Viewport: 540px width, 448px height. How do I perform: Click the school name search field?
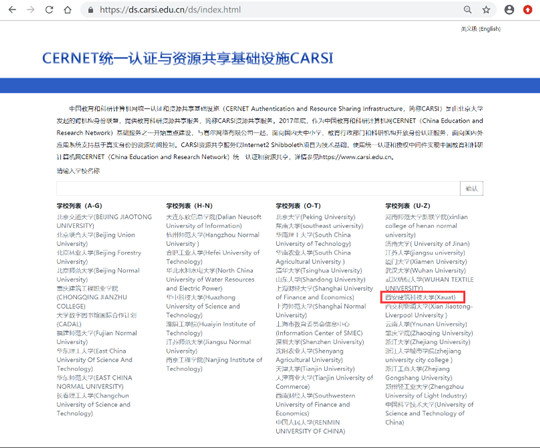[258, 188]
